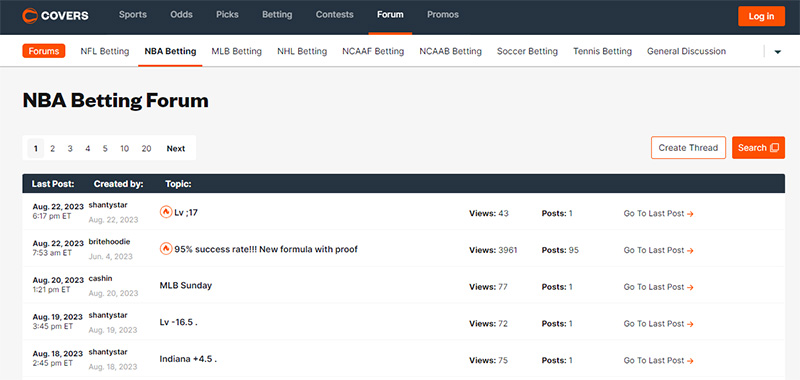Image resolution: width=800 pixels, height=380 pixels.
Task: Switch to the Tennis Betting tab
Action: click(x=603, y=51)
